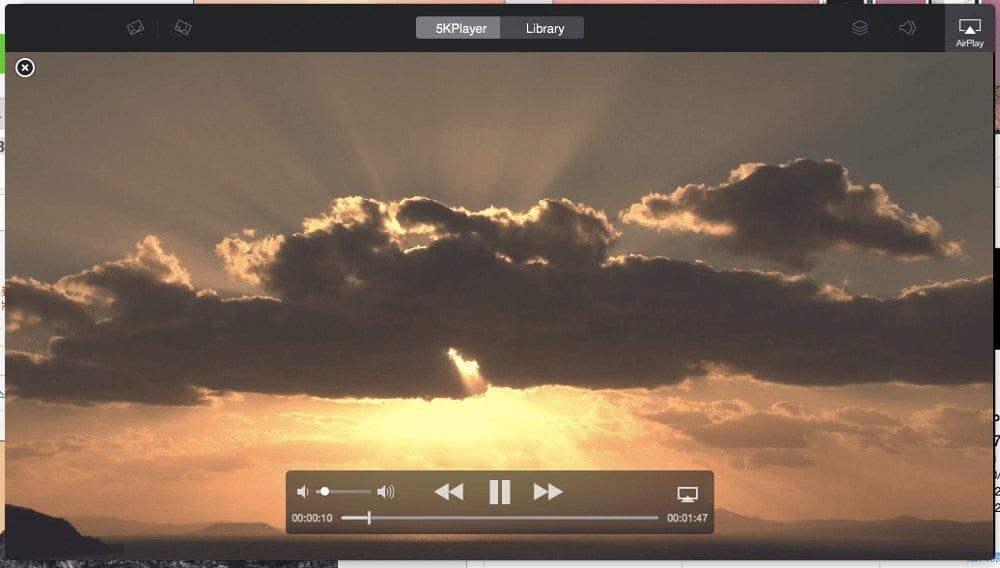The width and height of the screenshot is (1000, 568).
Task: Click the elapsed time 00:00:10 label
Action: pos(312,518)
